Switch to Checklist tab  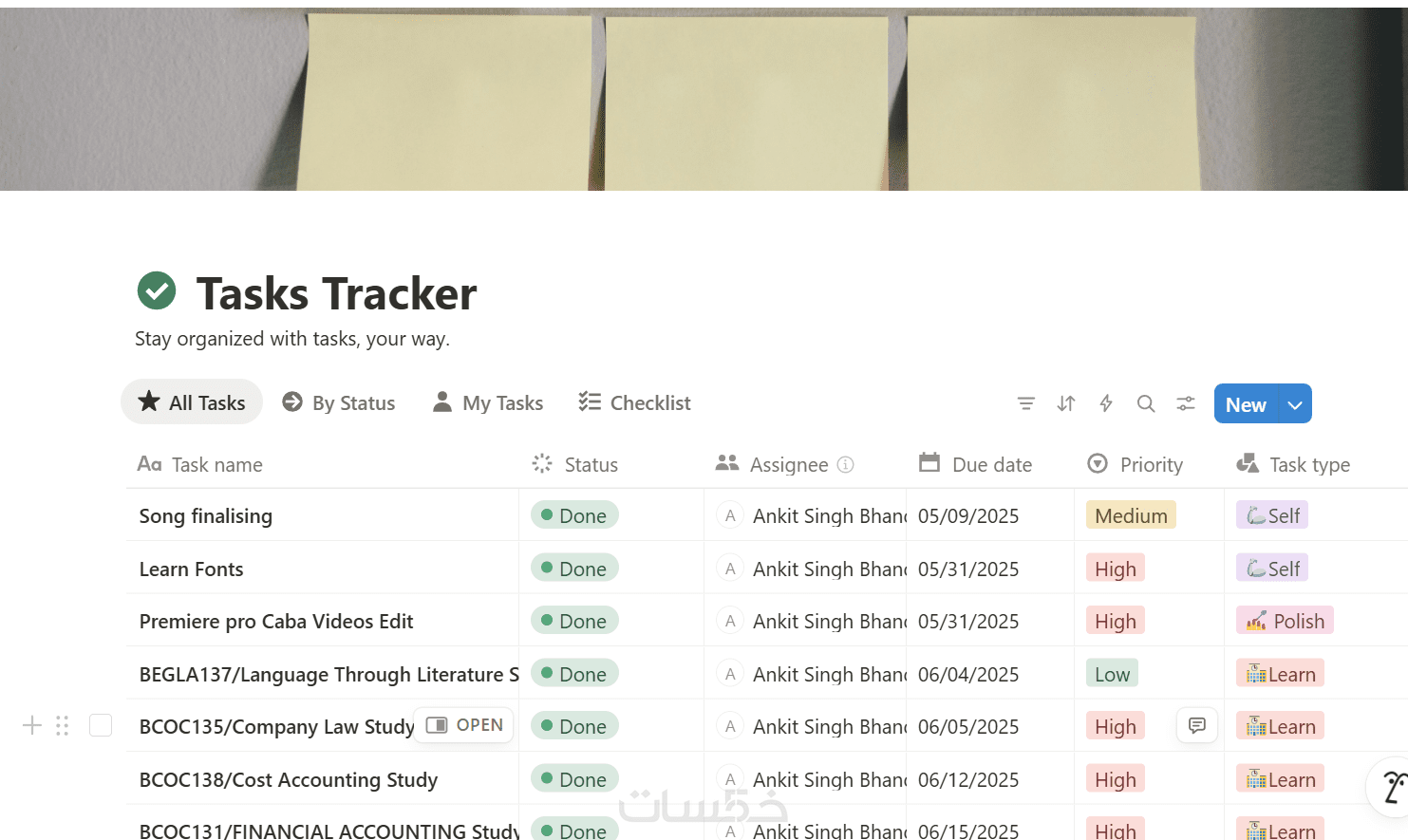634,402
